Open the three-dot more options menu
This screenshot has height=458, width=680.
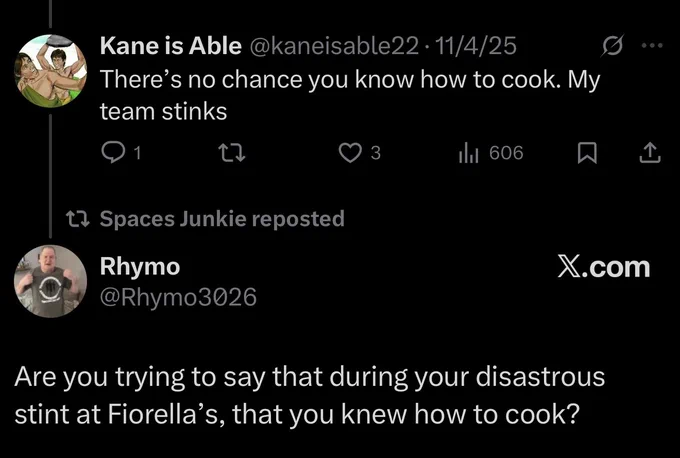(x=652, y=45)
